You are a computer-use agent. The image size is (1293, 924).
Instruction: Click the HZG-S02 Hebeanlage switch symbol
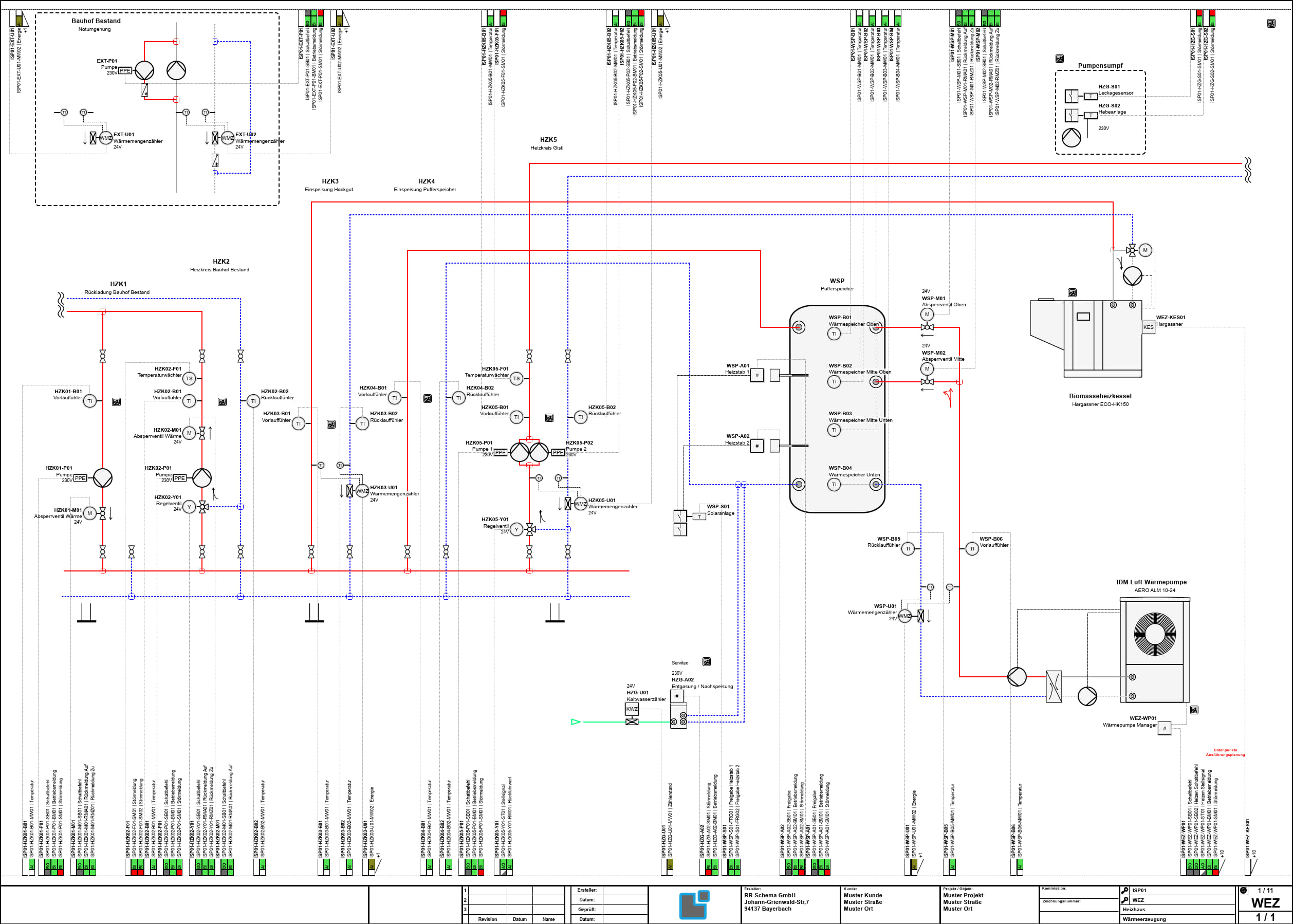coord(1071,115)
